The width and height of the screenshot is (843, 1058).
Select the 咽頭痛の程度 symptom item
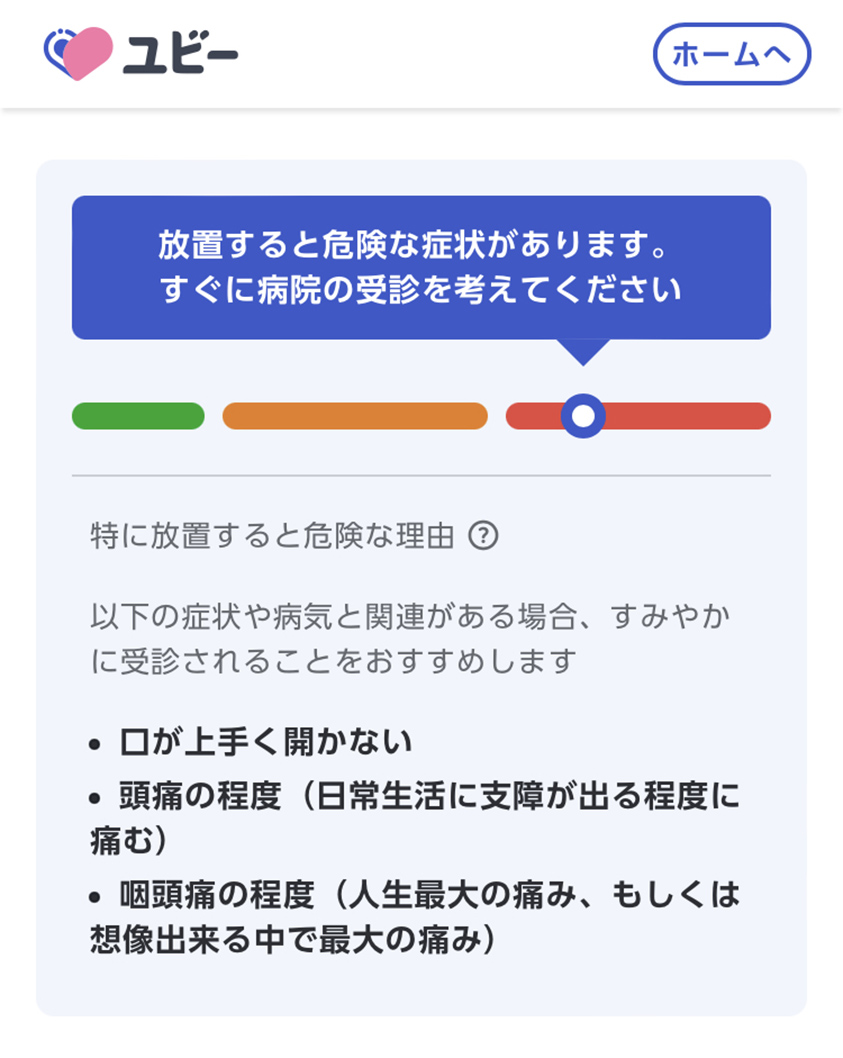click(415, 917)
